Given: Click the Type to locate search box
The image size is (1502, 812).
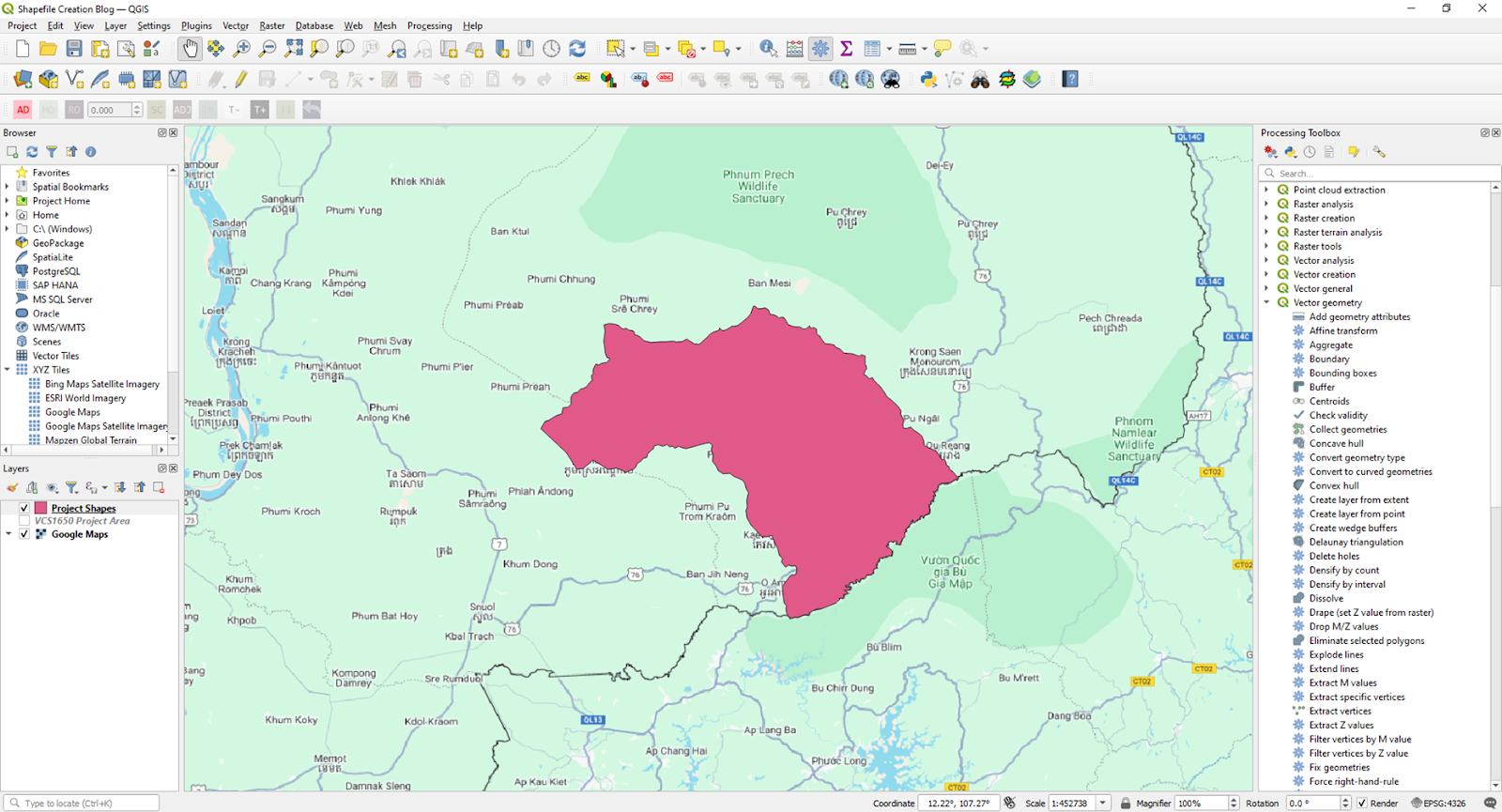Looking at the screenshot, I should pos(83,804).
